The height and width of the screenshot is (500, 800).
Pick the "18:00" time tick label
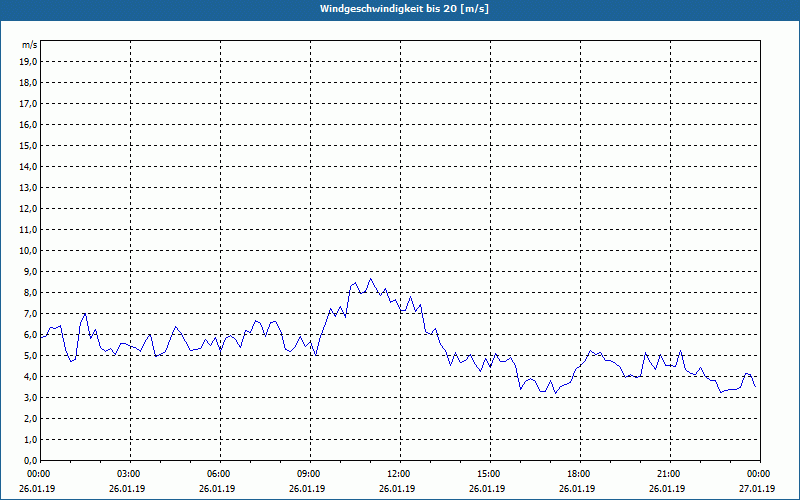(580, 474)
